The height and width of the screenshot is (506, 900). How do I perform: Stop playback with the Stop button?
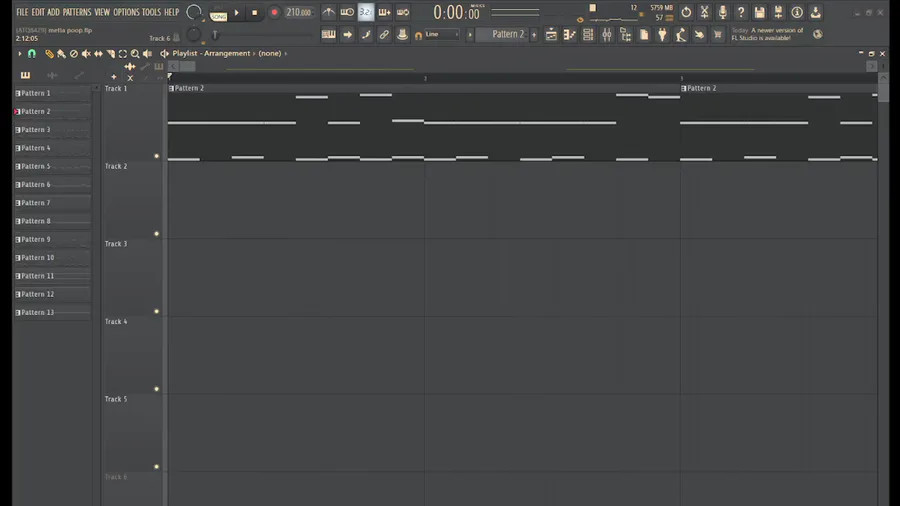coord(255,12)
